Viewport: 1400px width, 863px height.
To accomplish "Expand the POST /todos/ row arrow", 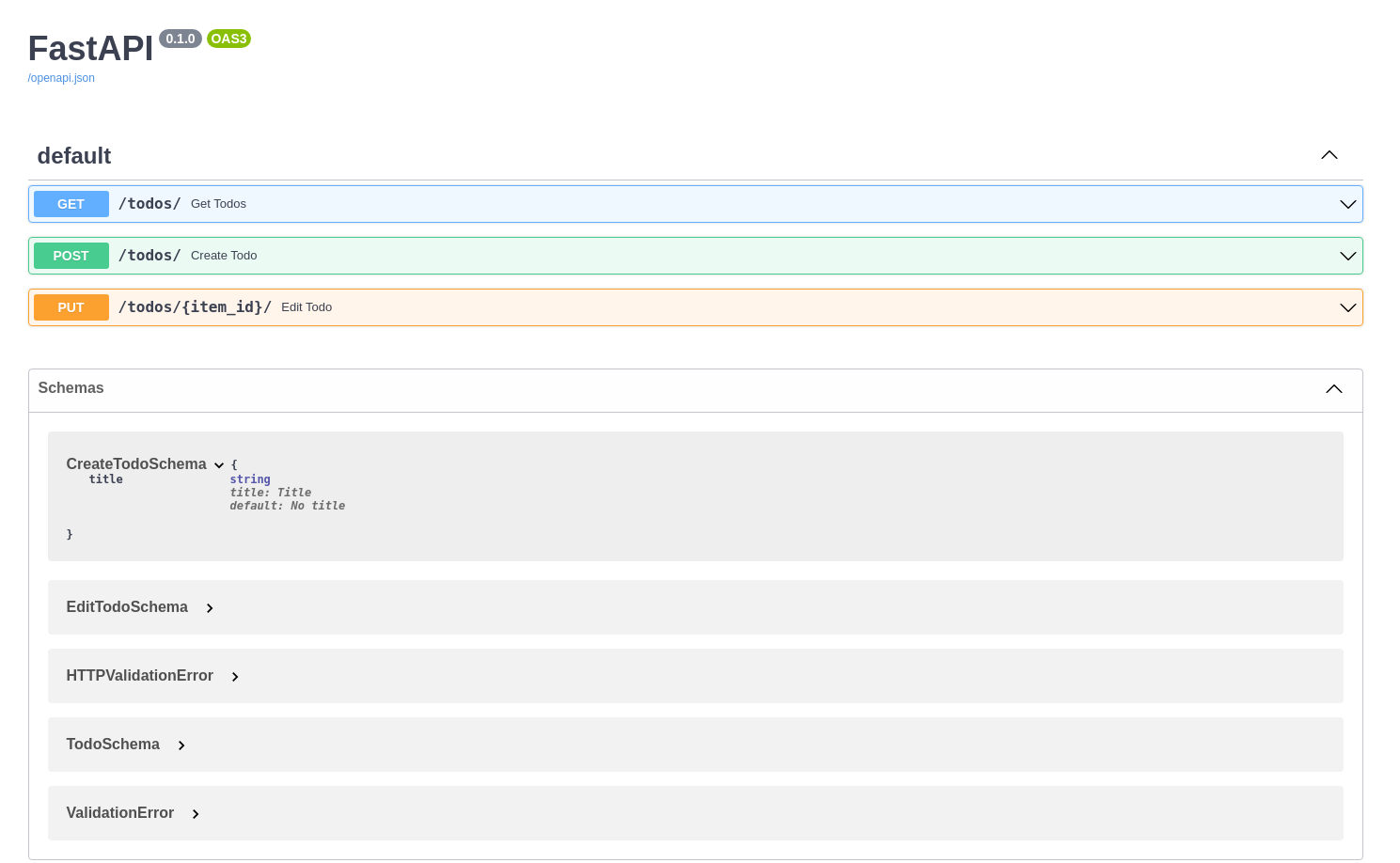I will point(1347,256).
